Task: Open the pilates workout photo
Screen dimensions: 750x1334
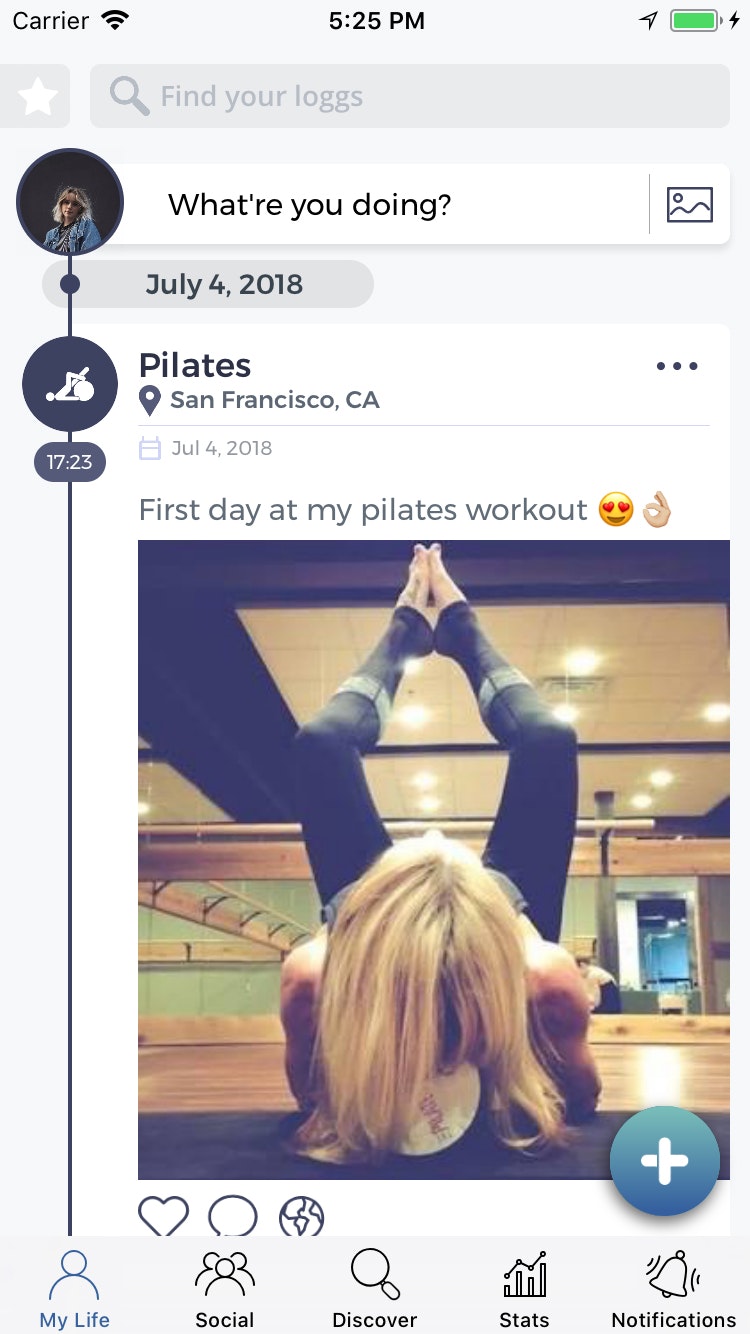Action: click(x=434, y=860)
